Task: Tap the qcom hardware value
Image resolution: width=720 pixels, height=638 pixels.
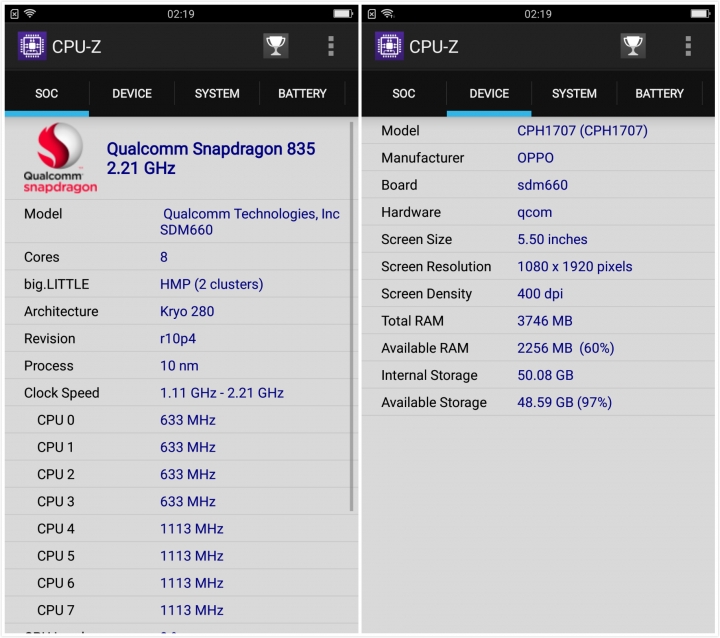Action: [534, 212]
